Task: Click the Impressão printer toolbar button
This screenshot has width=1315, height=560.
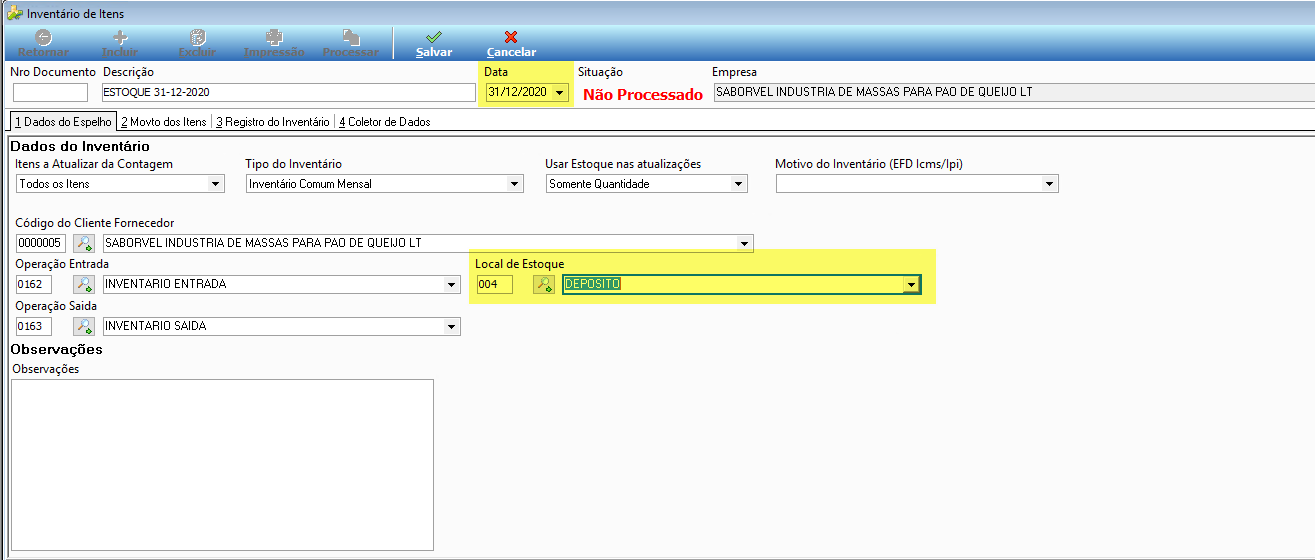Action: point(274,44)
